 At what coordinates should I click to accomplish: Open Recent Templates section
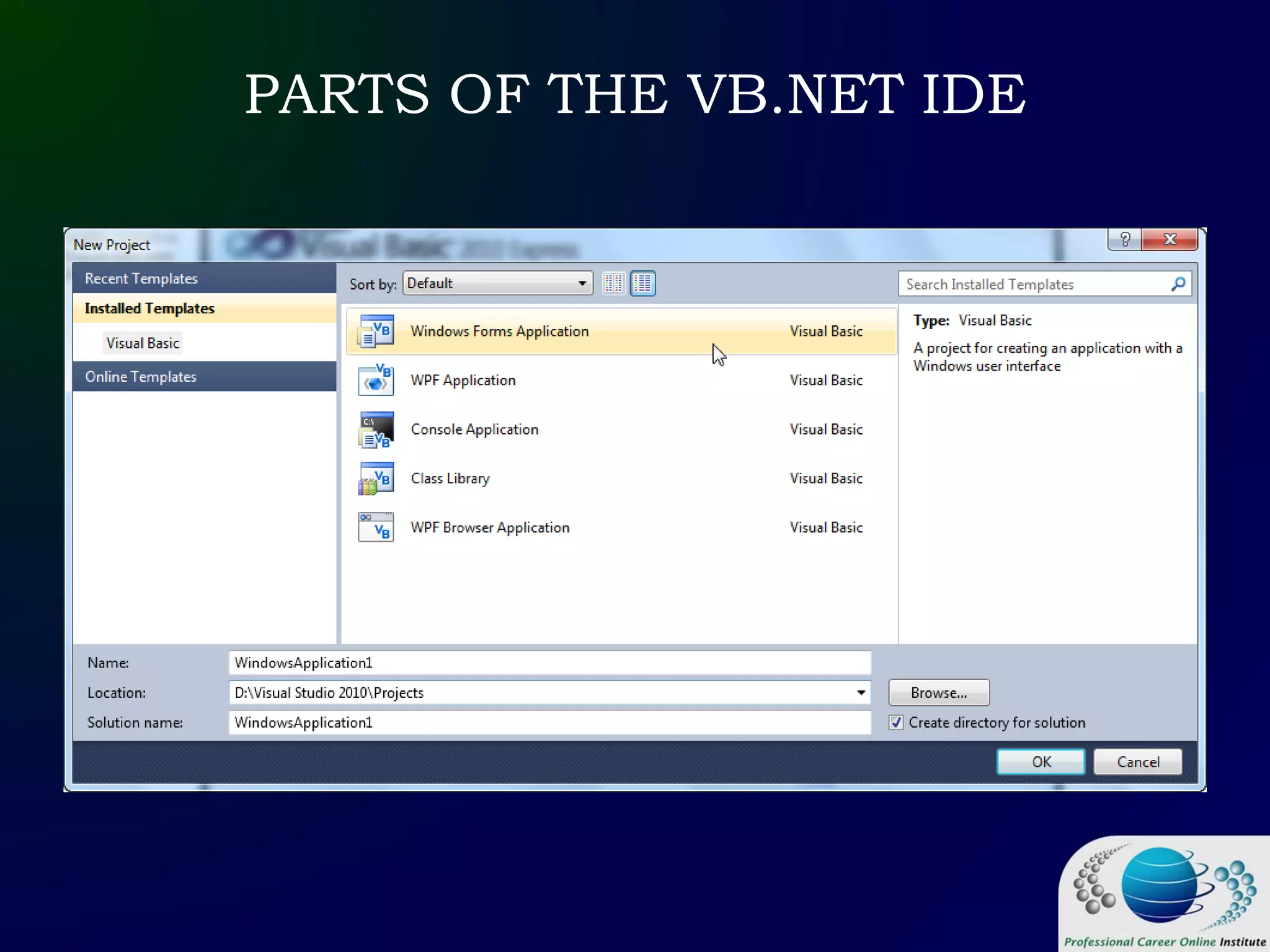(205, 278)
